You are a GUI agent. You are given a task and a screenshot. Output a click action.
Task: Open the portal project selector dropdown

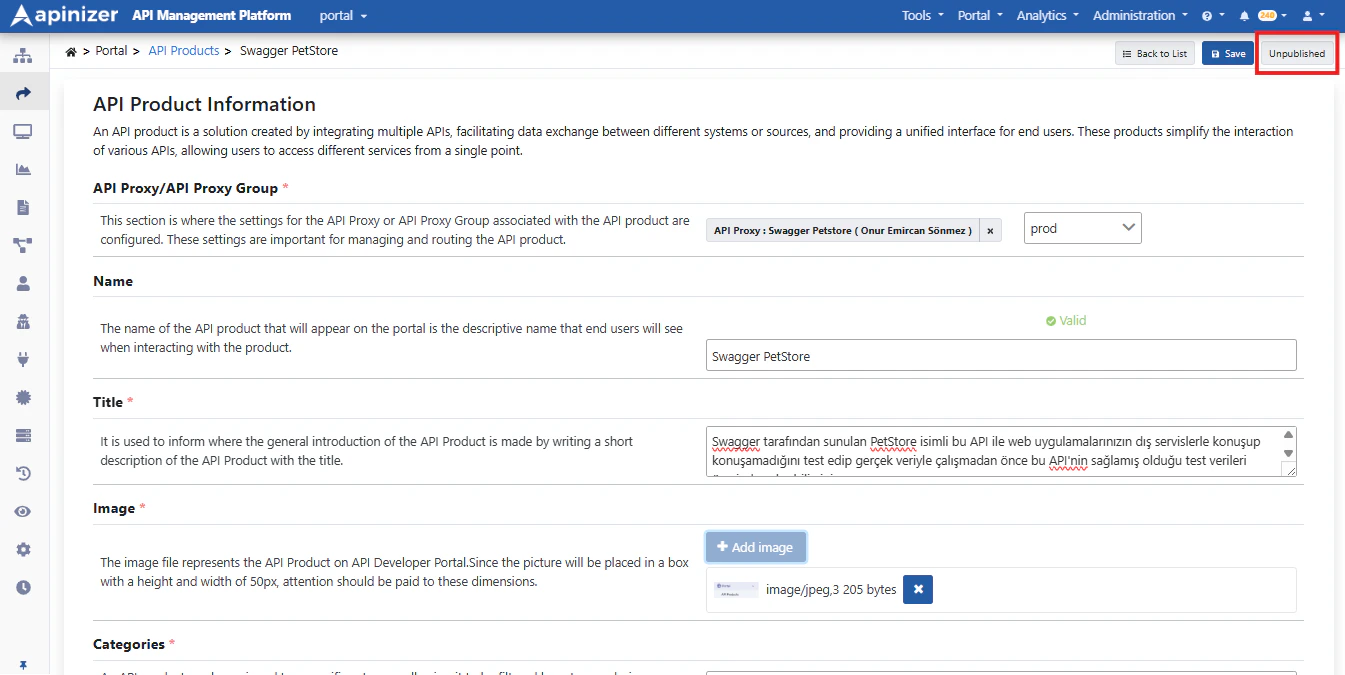(343, 16)
